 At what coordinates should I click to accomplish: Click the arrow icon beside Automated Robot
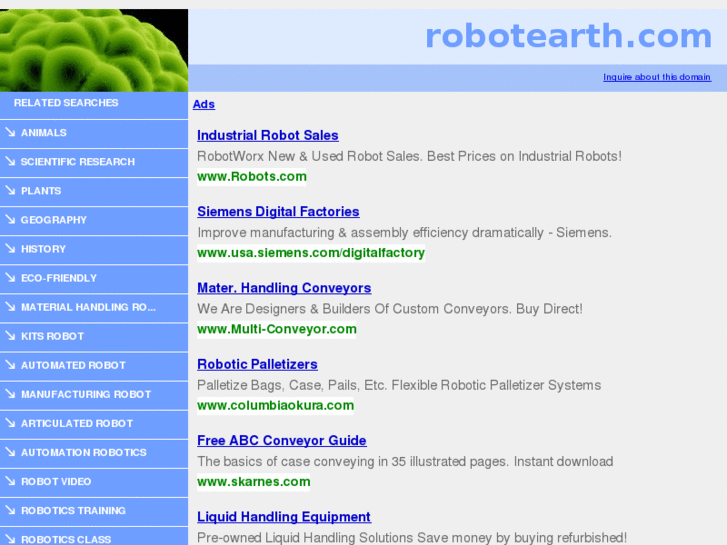click(x=10, y=365)
